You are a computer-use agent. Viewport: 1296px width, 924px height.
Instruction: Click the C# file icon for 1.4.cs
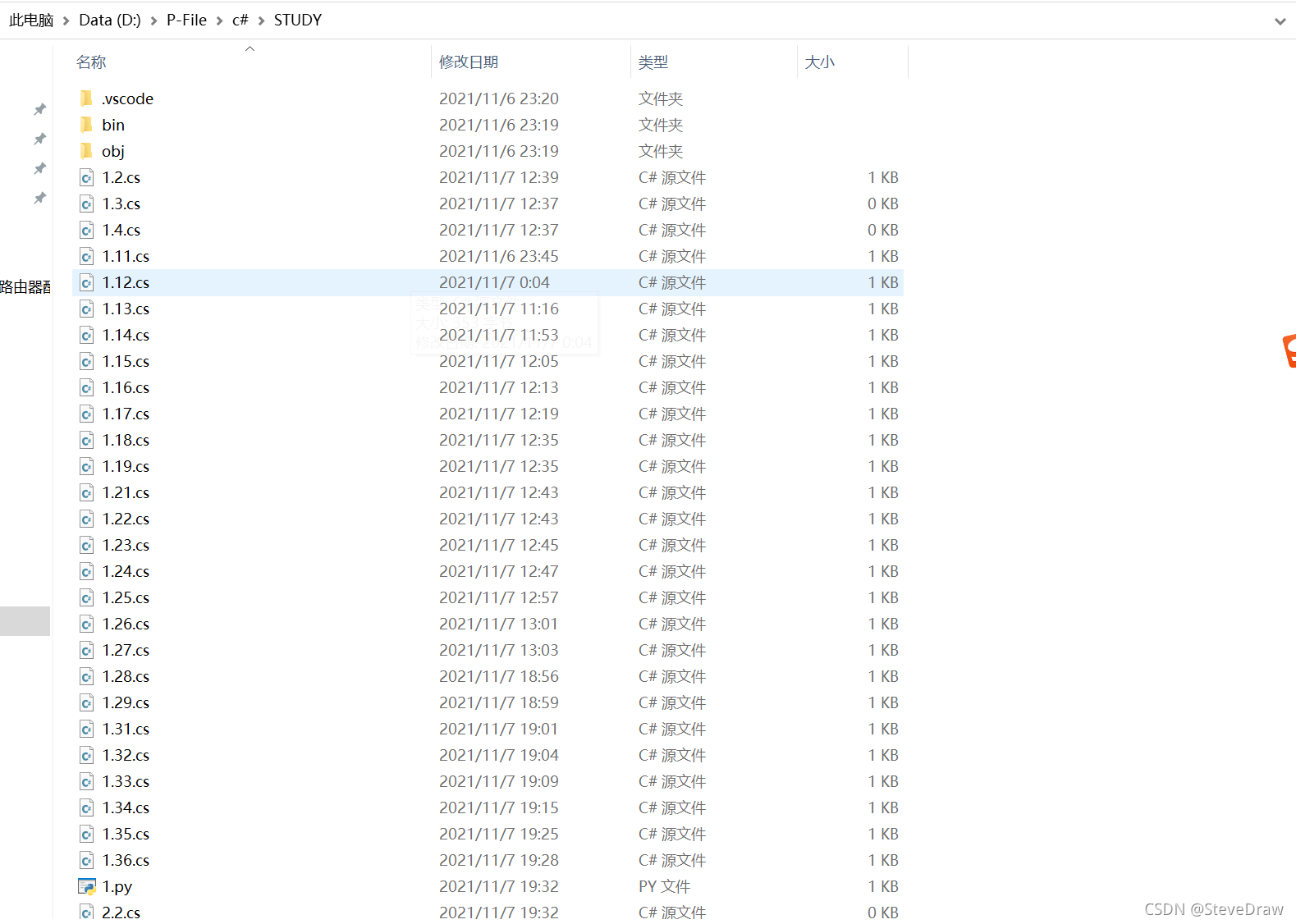coord(86,230)
